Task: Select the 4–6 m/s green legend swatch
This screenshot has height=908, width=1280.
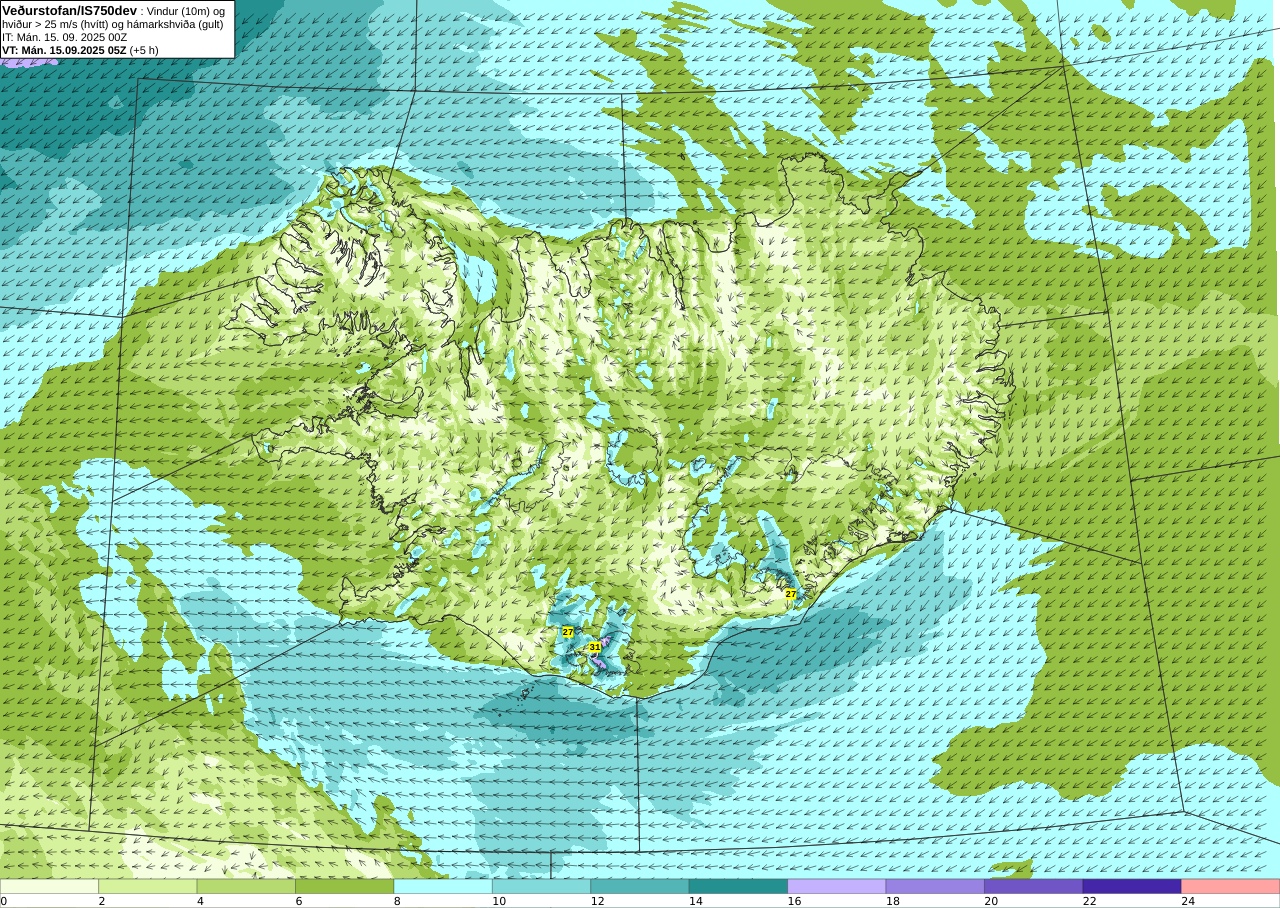Action: tap(246, 886)
